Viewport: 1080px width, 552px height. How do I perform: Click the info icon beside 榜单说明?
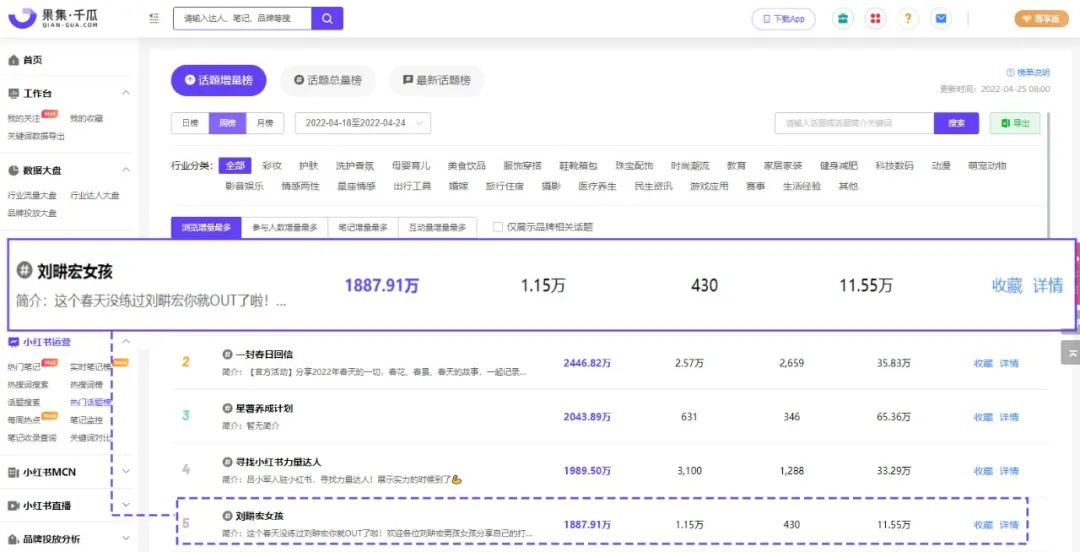(x=1010, y=72)
